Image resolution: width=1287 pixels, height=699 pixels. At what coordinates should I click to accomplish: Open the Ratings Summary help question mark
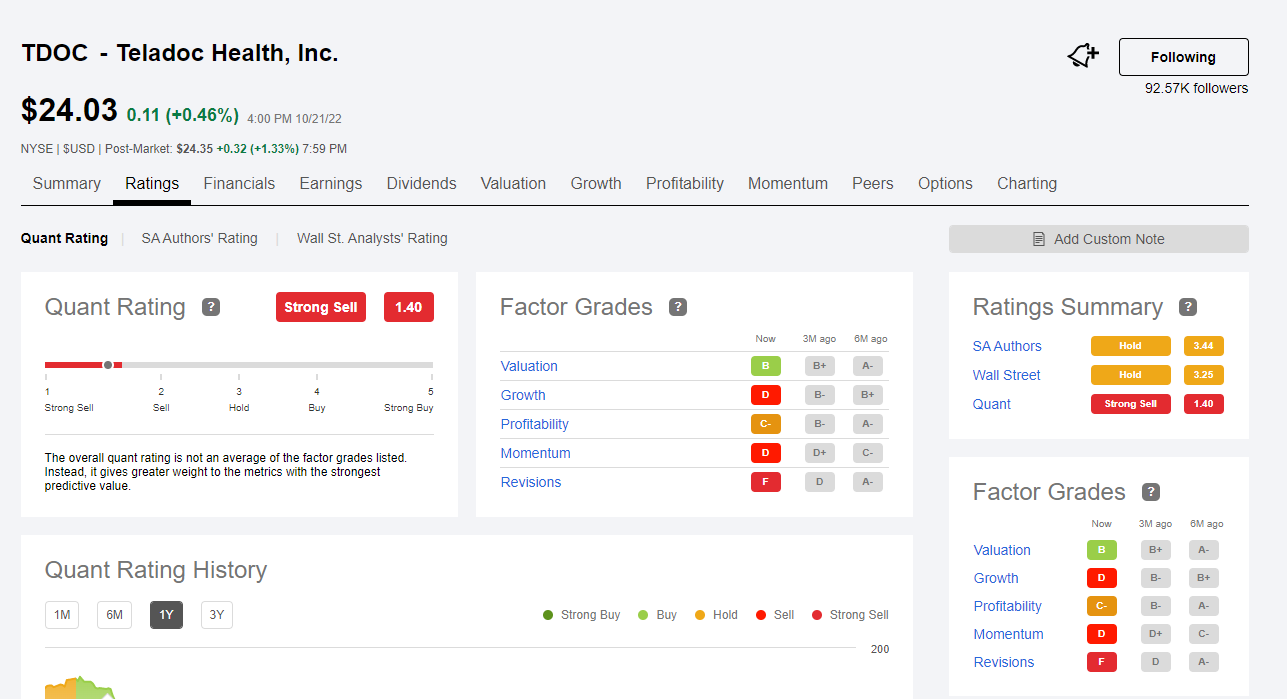point(1188,307)
